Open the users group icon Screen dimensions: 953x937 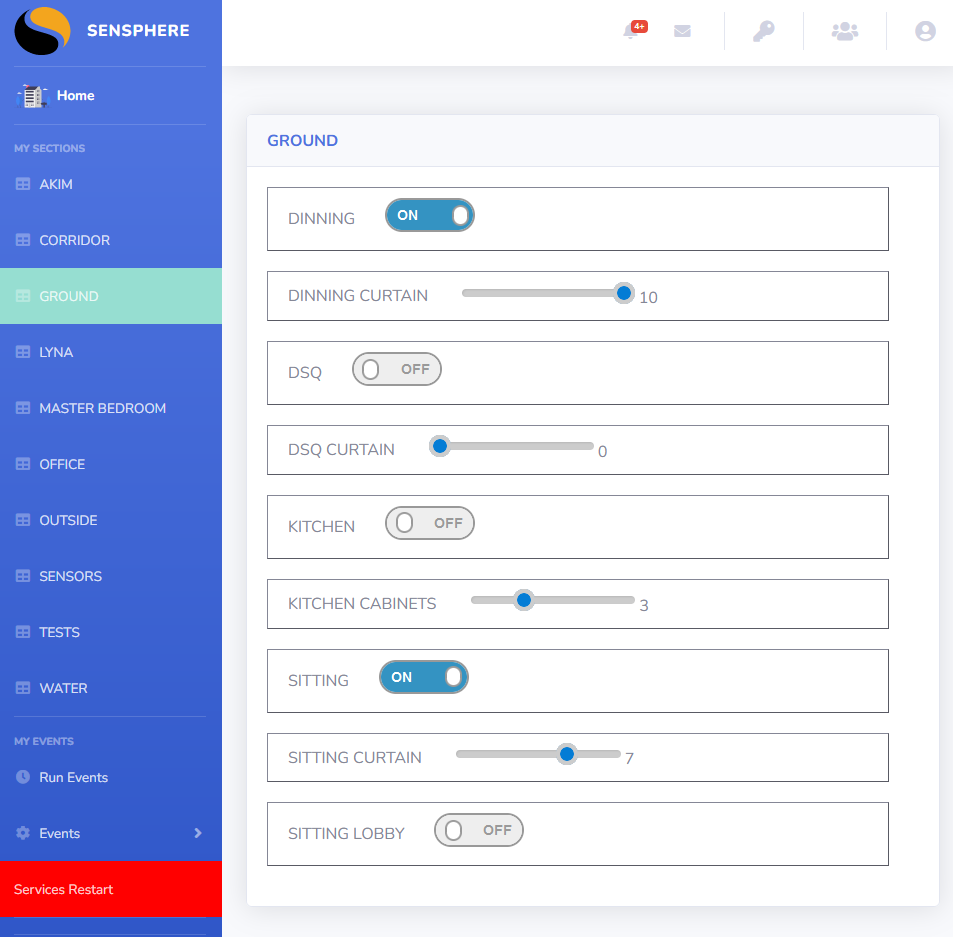click(845, 31)
